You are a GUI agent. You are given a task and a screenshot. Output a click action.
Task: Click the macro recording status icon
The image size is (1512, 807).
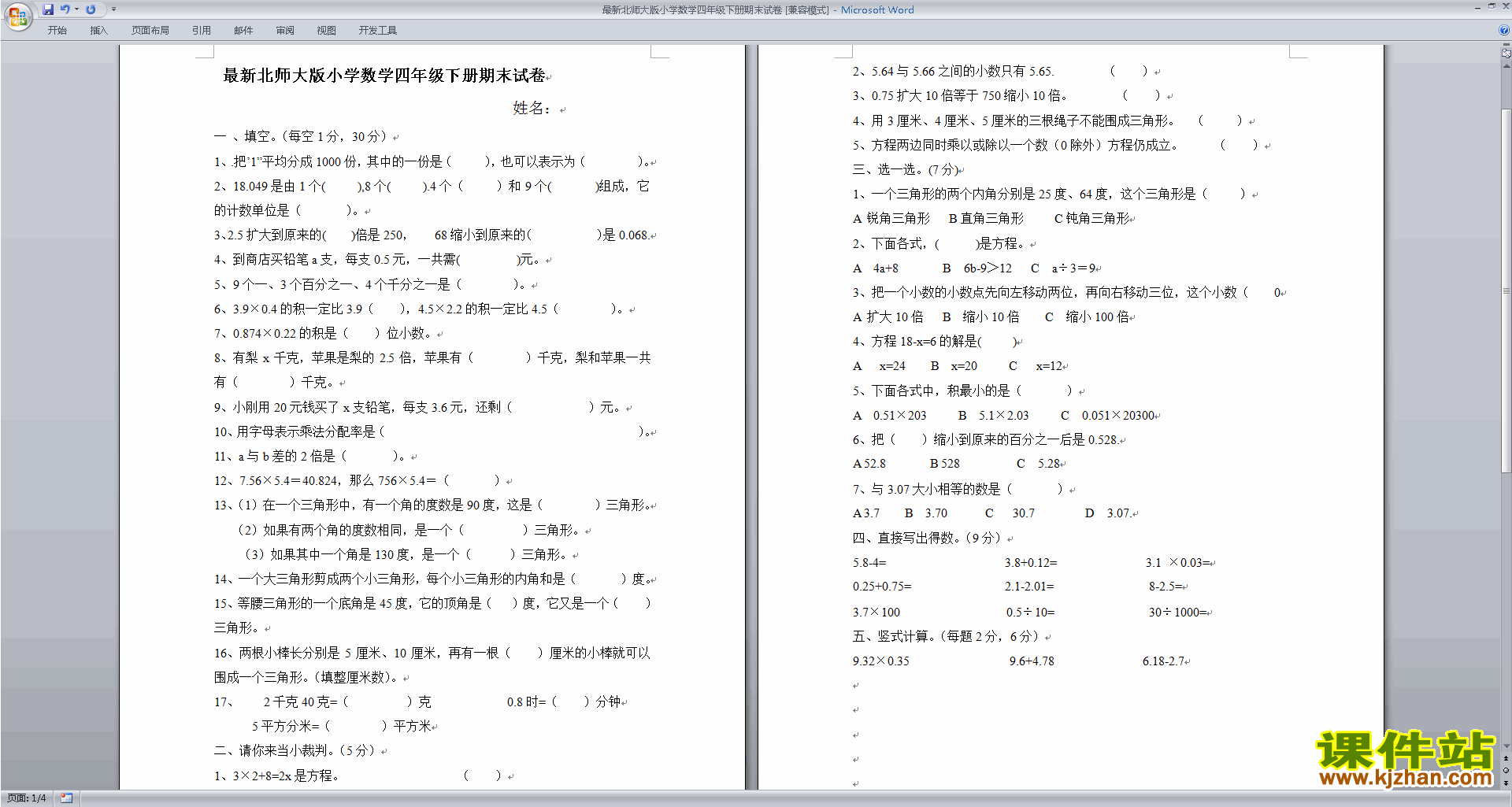(66, 798)
